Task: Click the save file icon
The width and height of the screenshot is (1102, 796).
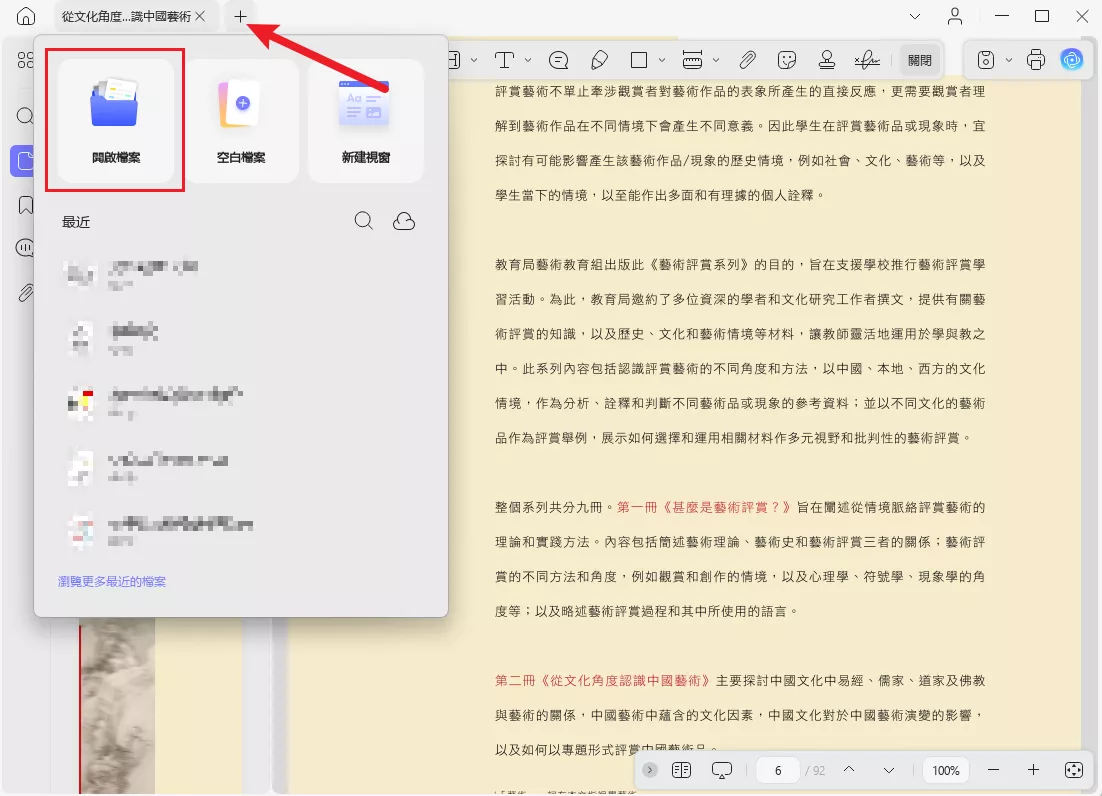Action: (986, 60)
